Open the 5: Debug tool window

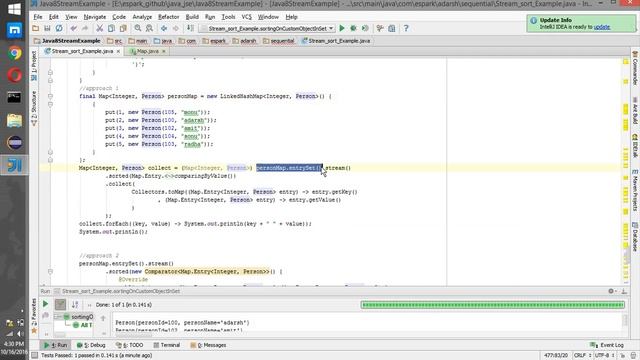(91, 345)
